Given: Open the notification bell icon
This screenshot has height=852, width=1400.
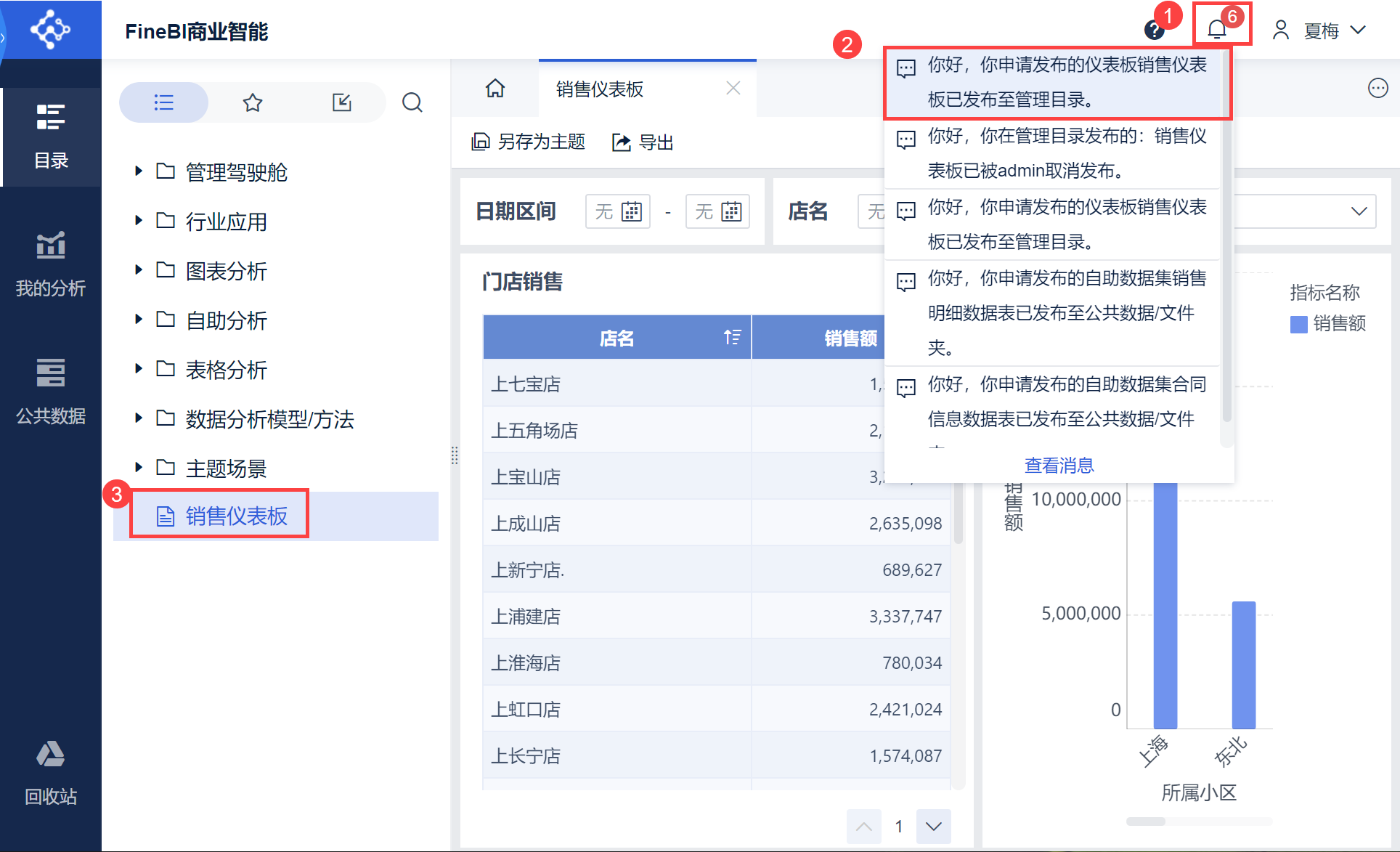Looking at the screenshot, I should [x=1217, y=29].
